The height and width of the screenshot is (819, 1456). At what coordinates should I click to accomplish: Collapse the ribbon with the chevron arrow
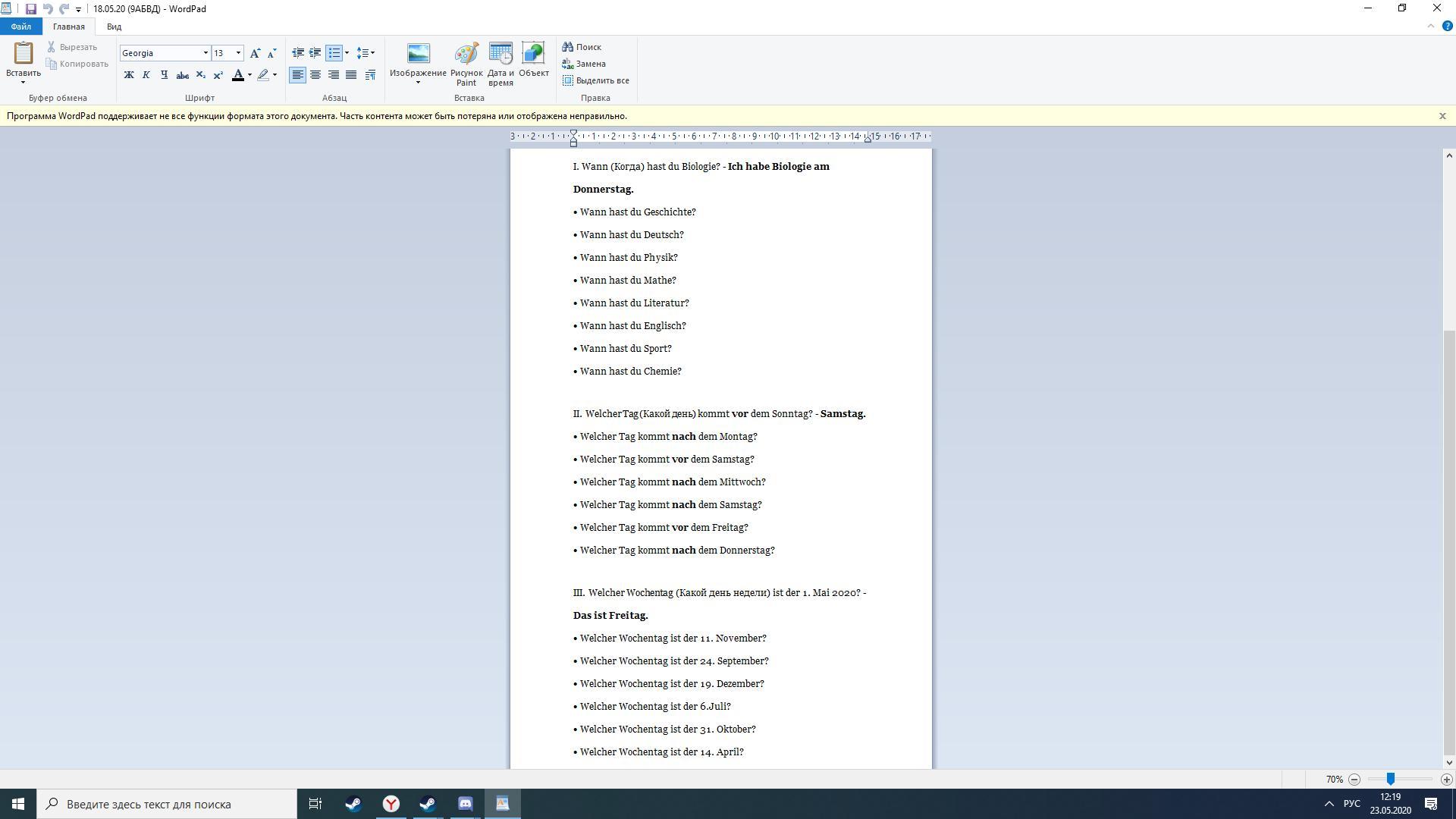(1431, 26)
